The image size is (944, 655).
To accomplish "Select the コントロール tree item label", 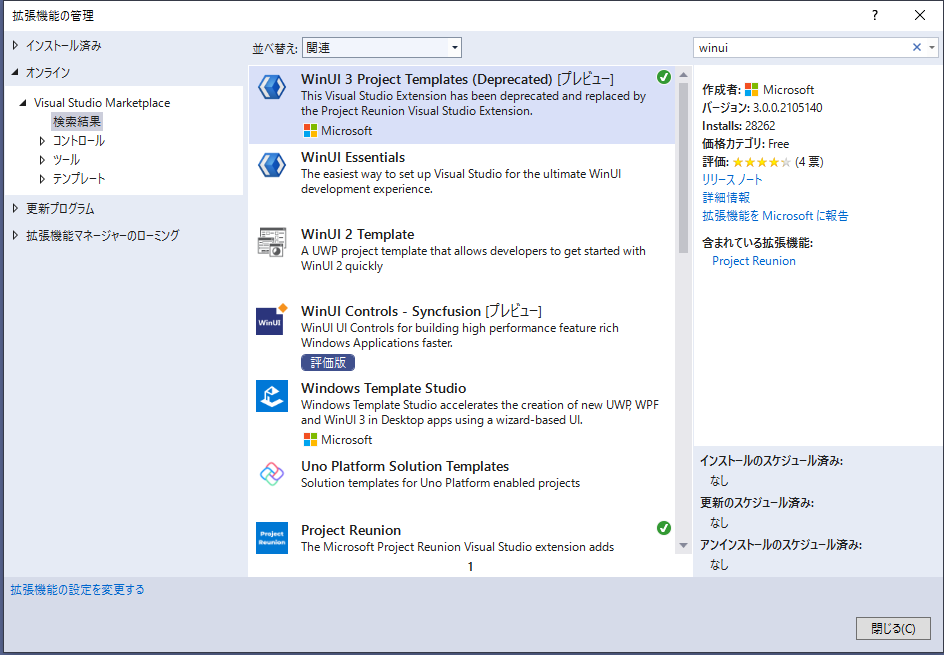I will (79, 141).
